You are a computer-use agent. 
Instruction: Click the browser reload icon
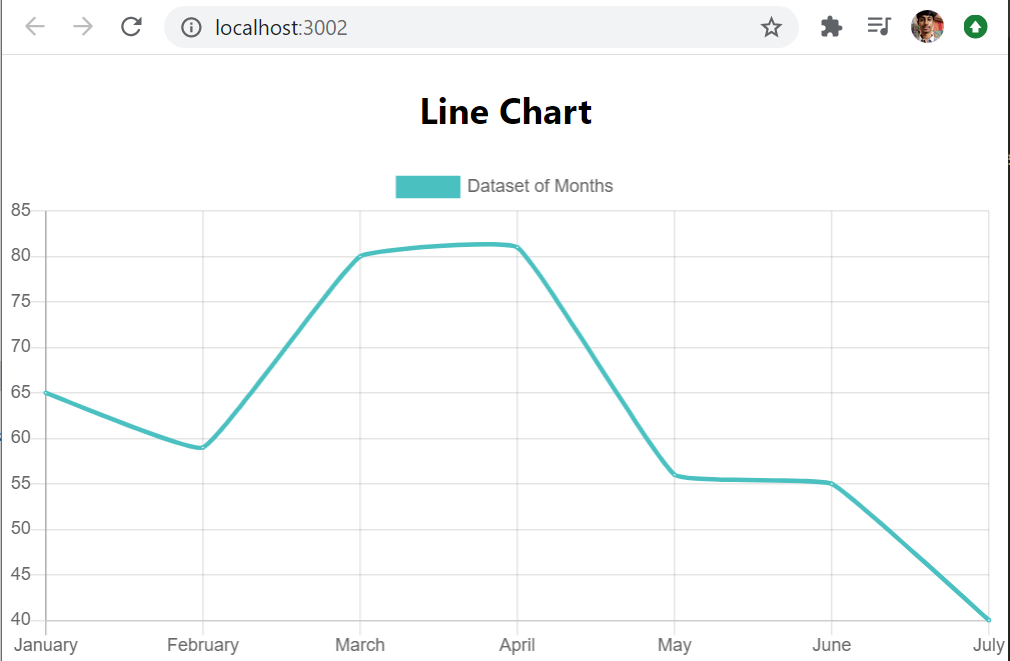[x=131, y=27]
